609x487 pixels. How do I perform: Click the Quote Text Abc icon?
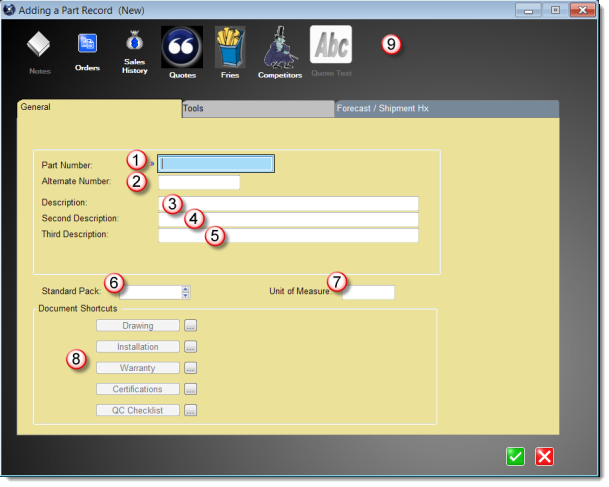[331, 44]
